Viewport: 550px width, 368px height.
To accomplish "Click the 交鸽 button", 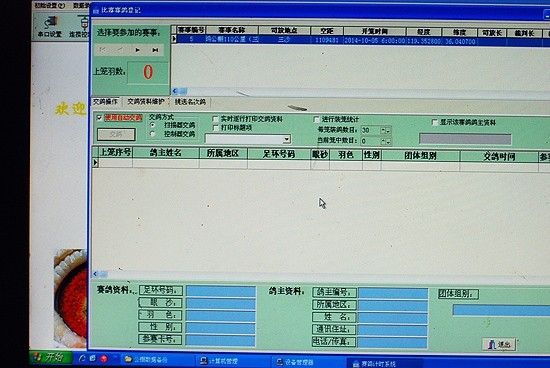I will coord(116,134).
